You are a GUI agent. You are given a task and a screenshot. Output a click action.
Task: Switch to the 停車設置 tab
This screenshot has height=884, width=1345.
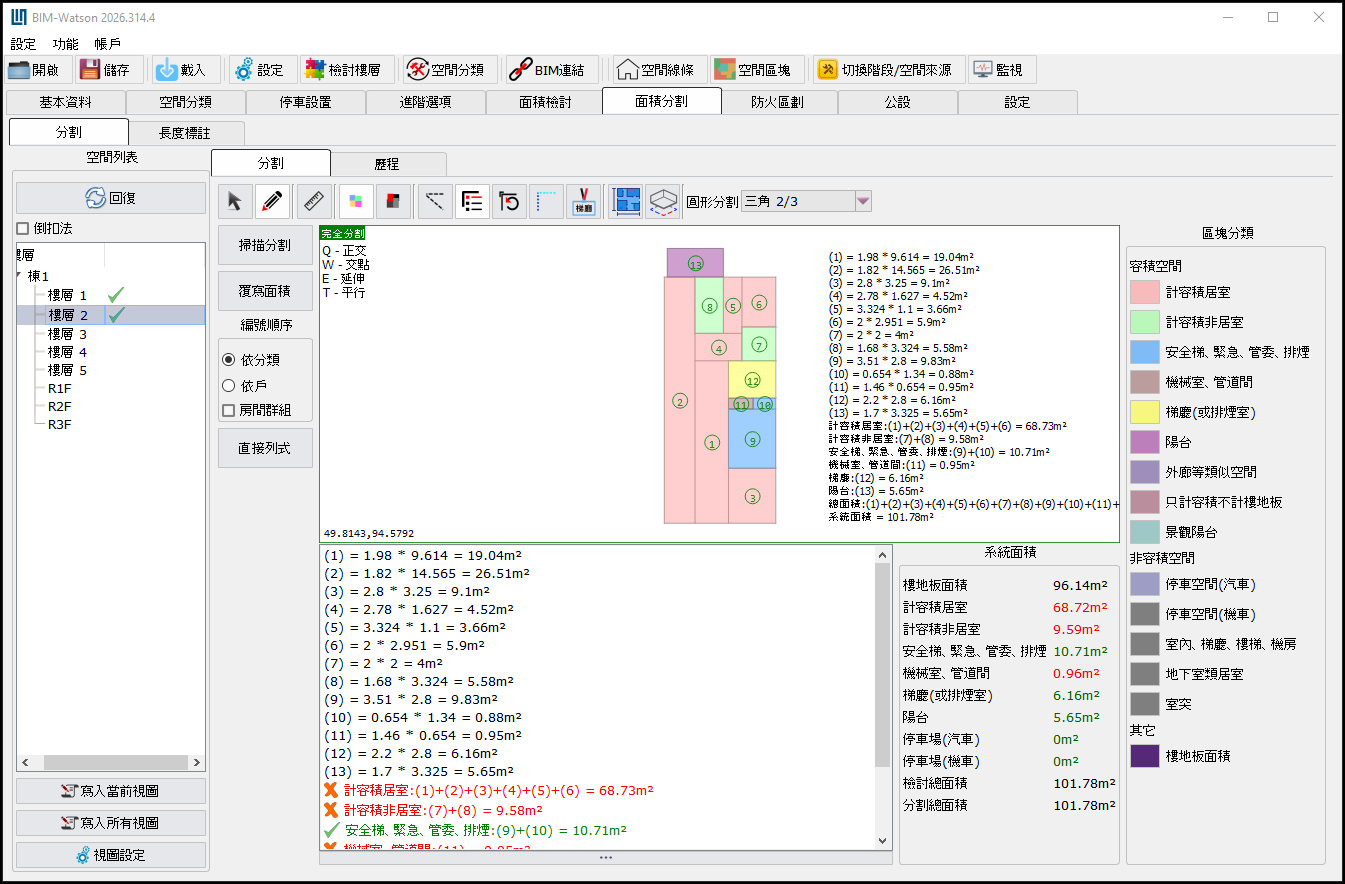(x=306, y=102)
